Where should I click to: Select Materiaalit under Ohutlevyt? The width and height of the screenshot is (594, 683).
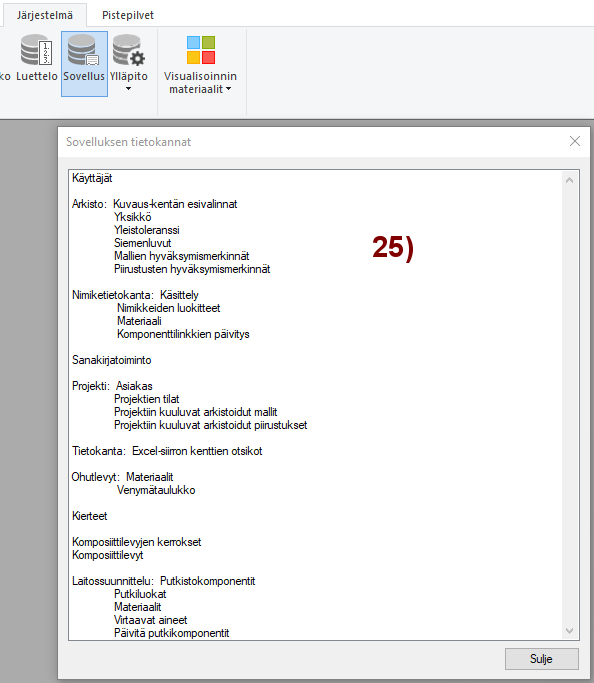point(149,477)
